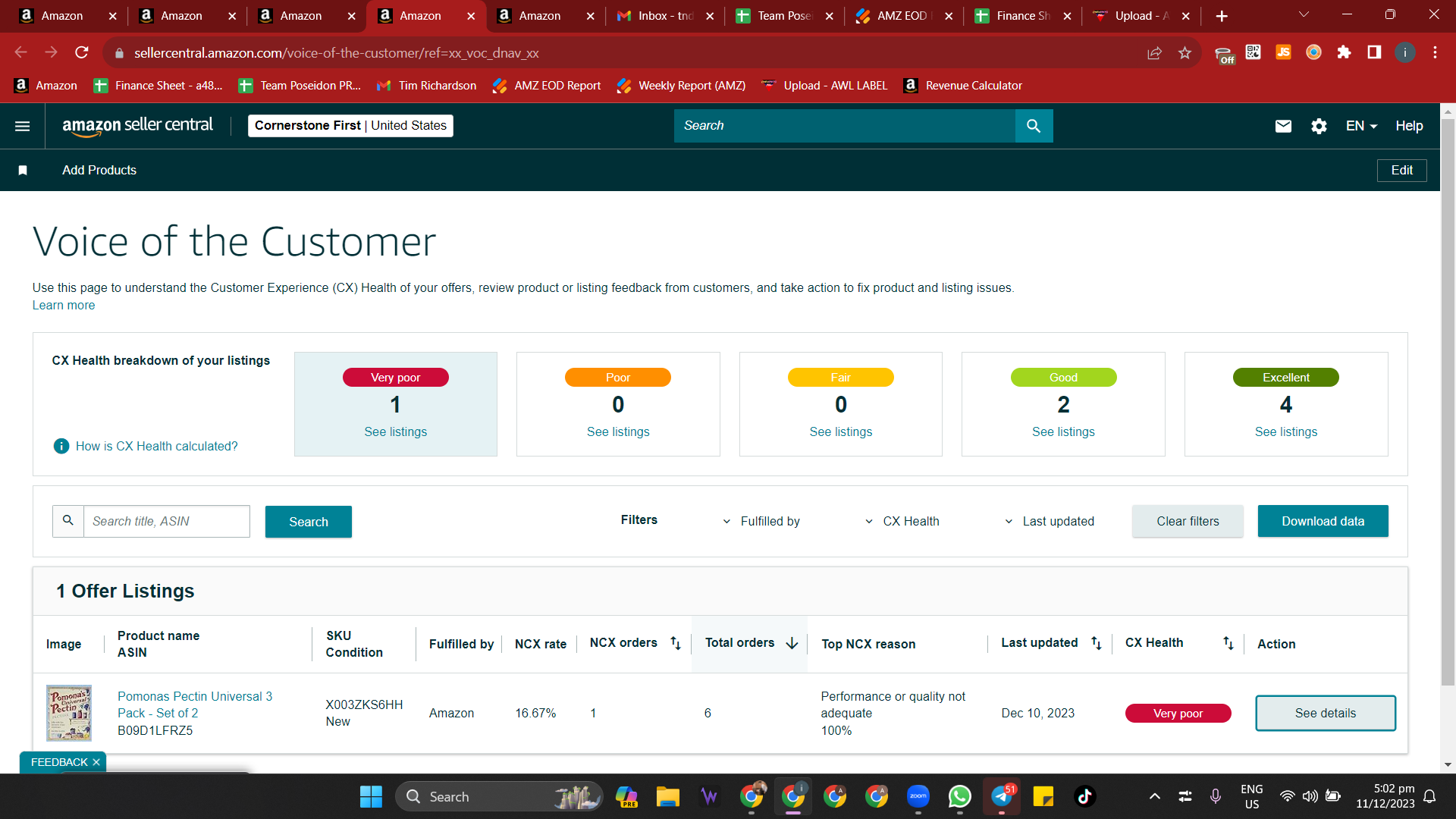The height and width of the screenshot is (819, 1456).
Task: Open Pomonas Pectin Universal product link
Action: [x=195, y=704]
